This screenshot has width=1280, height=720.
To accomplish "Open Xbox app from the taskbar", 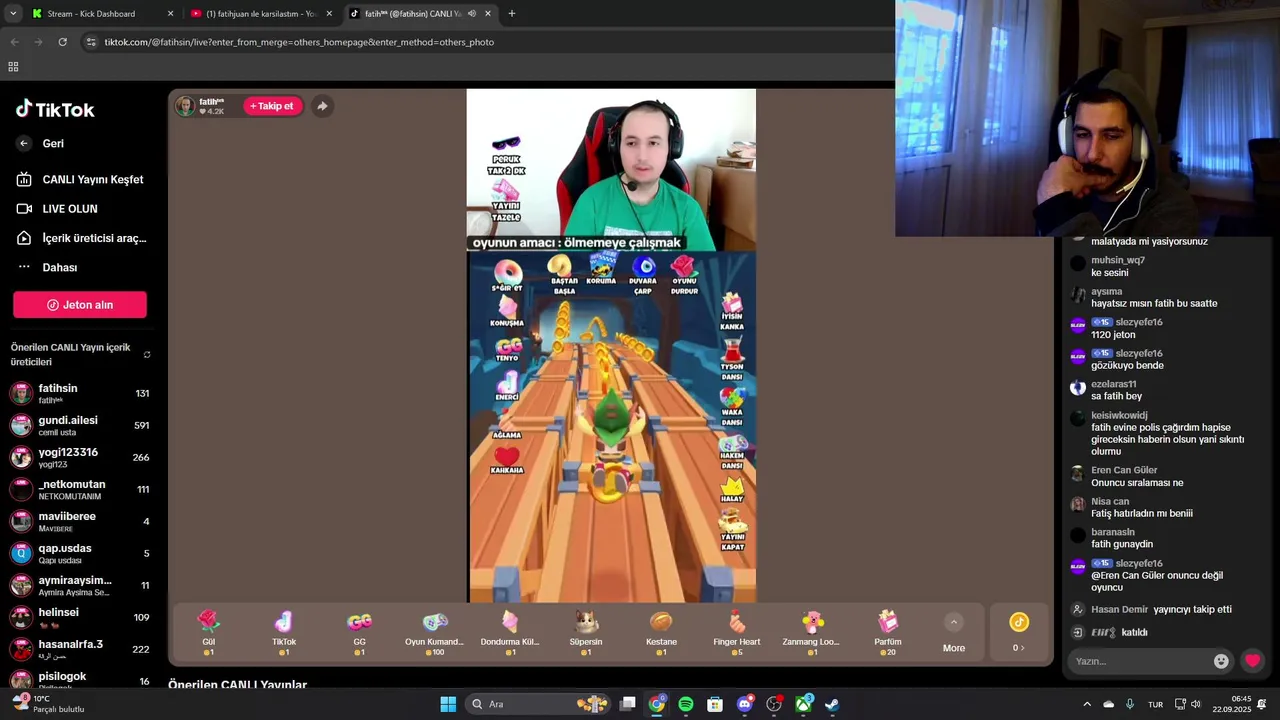I will point(803,704).
